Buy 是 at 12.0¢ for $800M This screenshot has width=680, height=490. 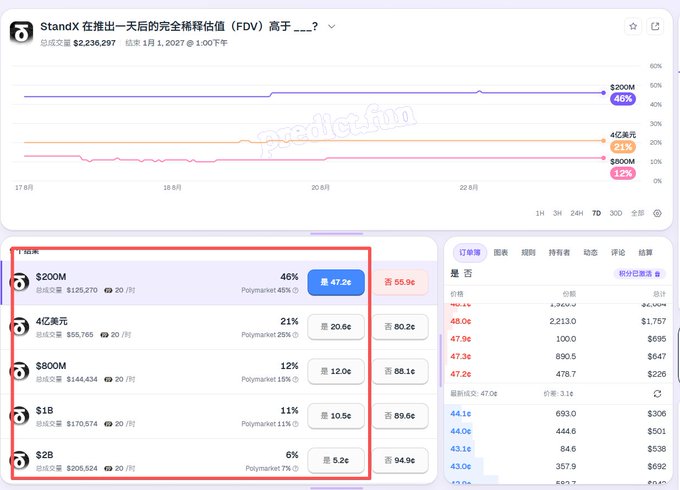[336, 372]
